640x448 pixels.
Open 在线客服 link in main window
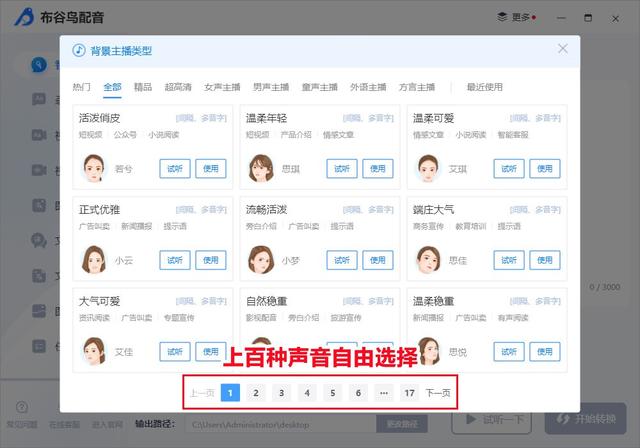(x=64, y=424)
